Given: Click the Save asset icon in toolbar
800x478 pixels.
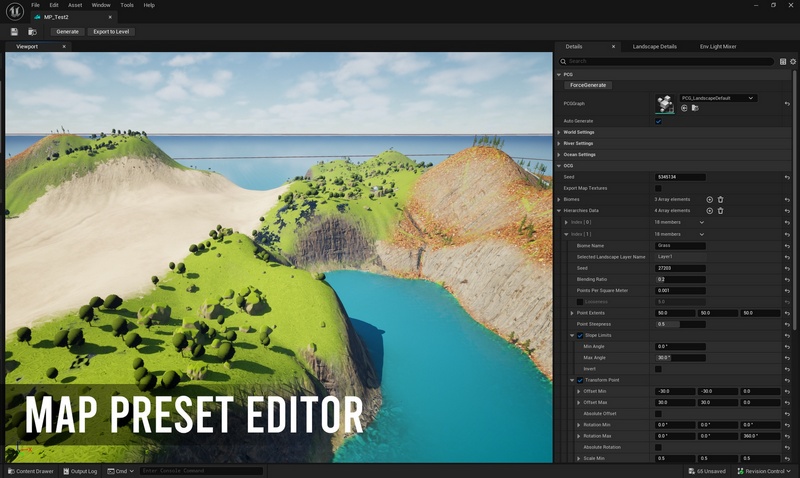Looking at the screenshot, I should (x=14, y=32).
